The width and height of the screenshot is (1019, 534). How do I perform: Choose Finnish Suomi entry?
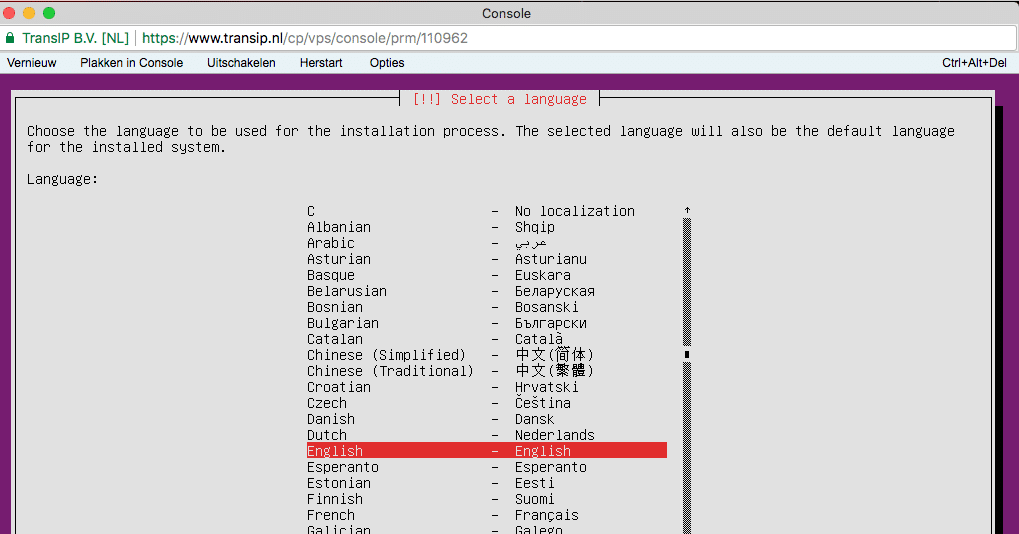click(487, 499)
